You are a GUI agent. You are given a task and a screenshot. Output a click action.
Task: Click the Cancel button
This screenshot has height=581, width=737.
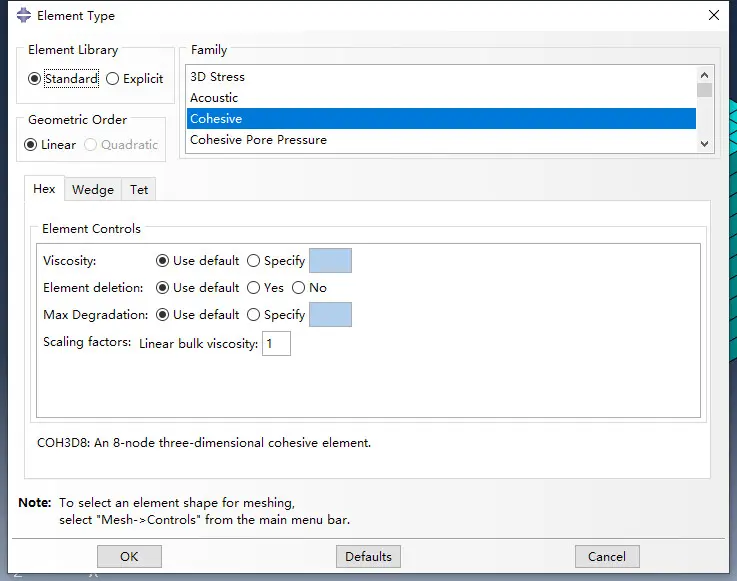607,557
